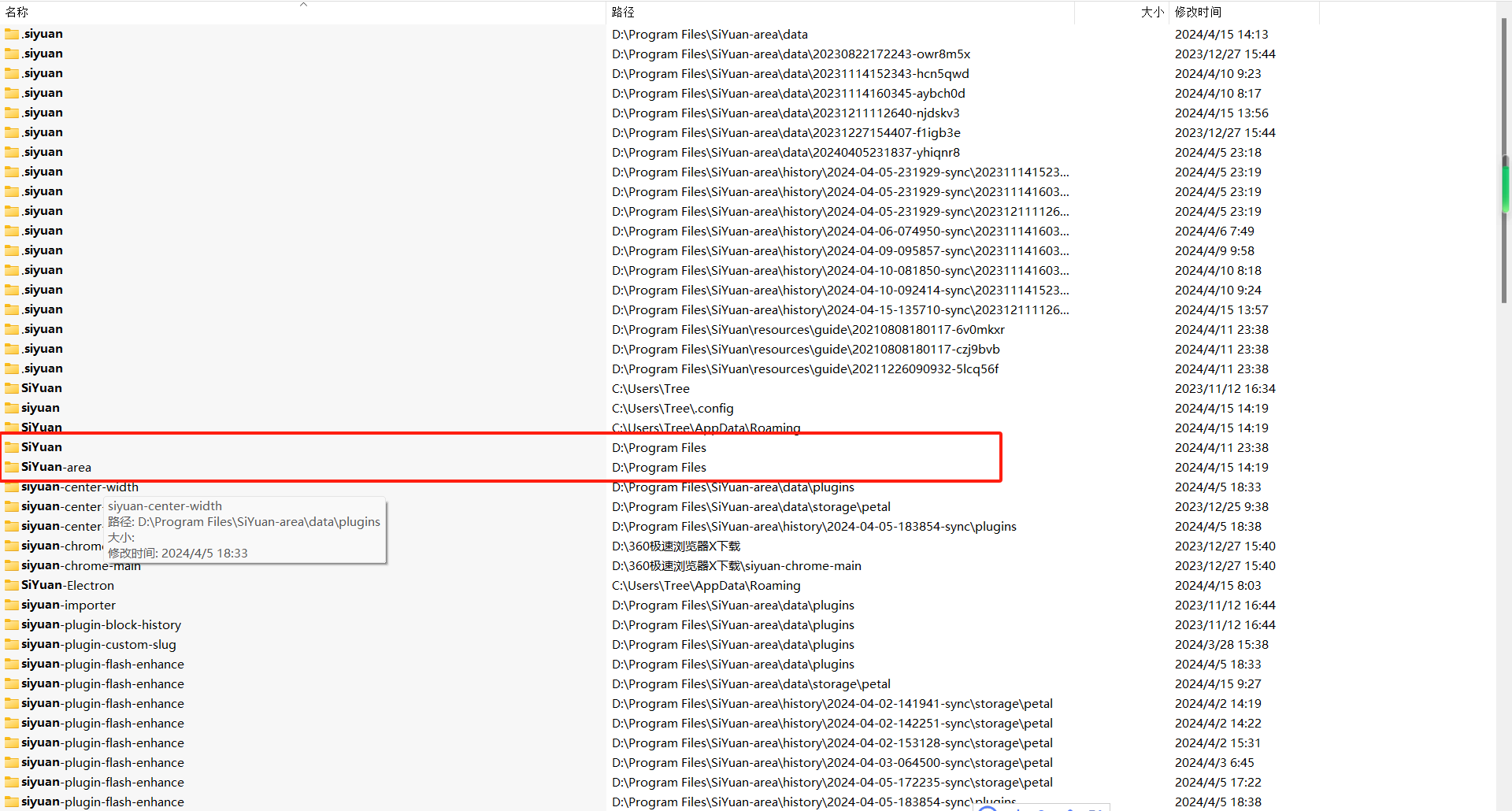Click the path containing 2024-04-06-074950-sync

click(x=840, y=231)
